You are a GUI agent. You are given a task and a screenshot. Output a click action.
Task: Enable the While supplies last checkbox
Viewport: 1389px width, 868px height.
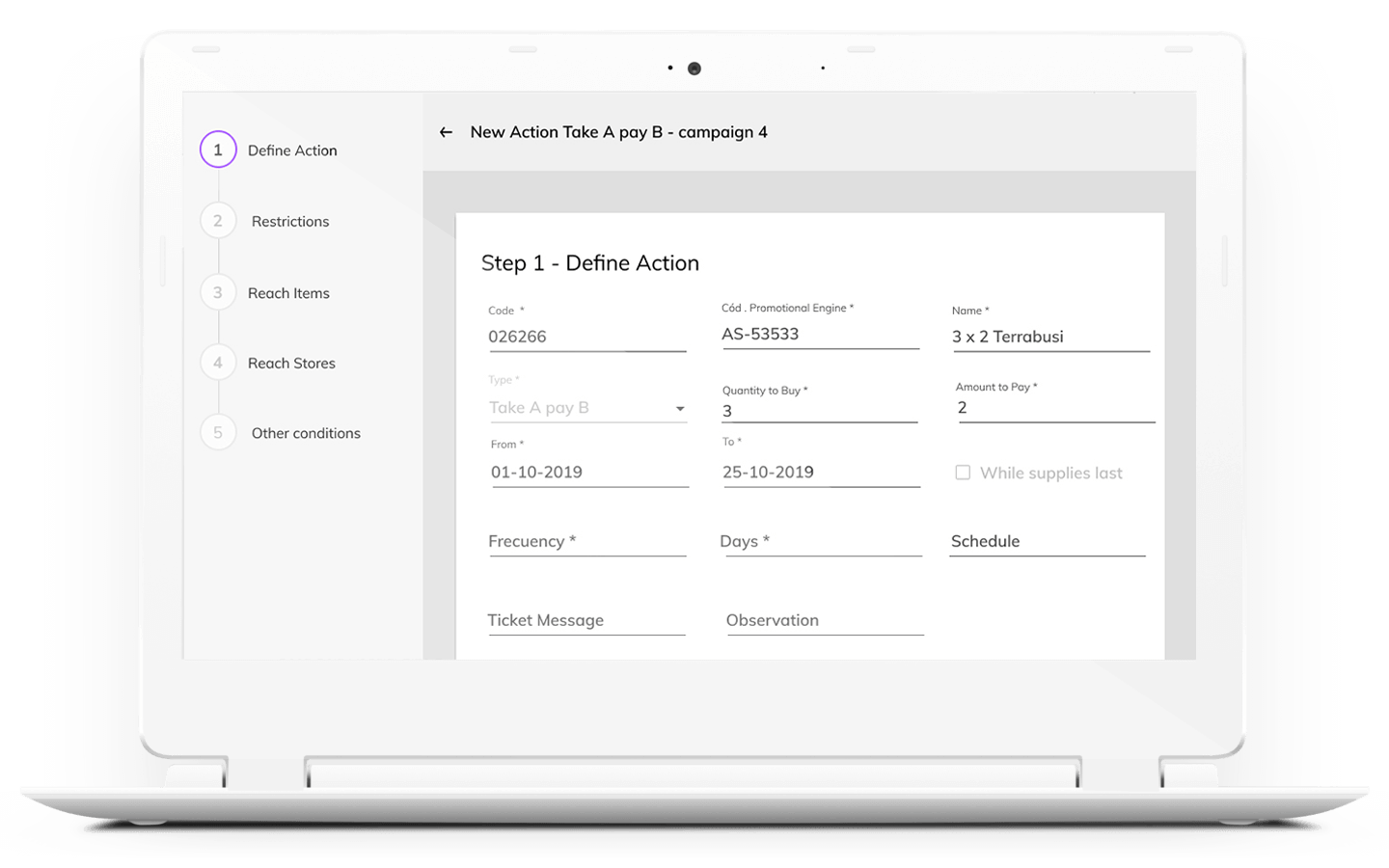(963, 473)
